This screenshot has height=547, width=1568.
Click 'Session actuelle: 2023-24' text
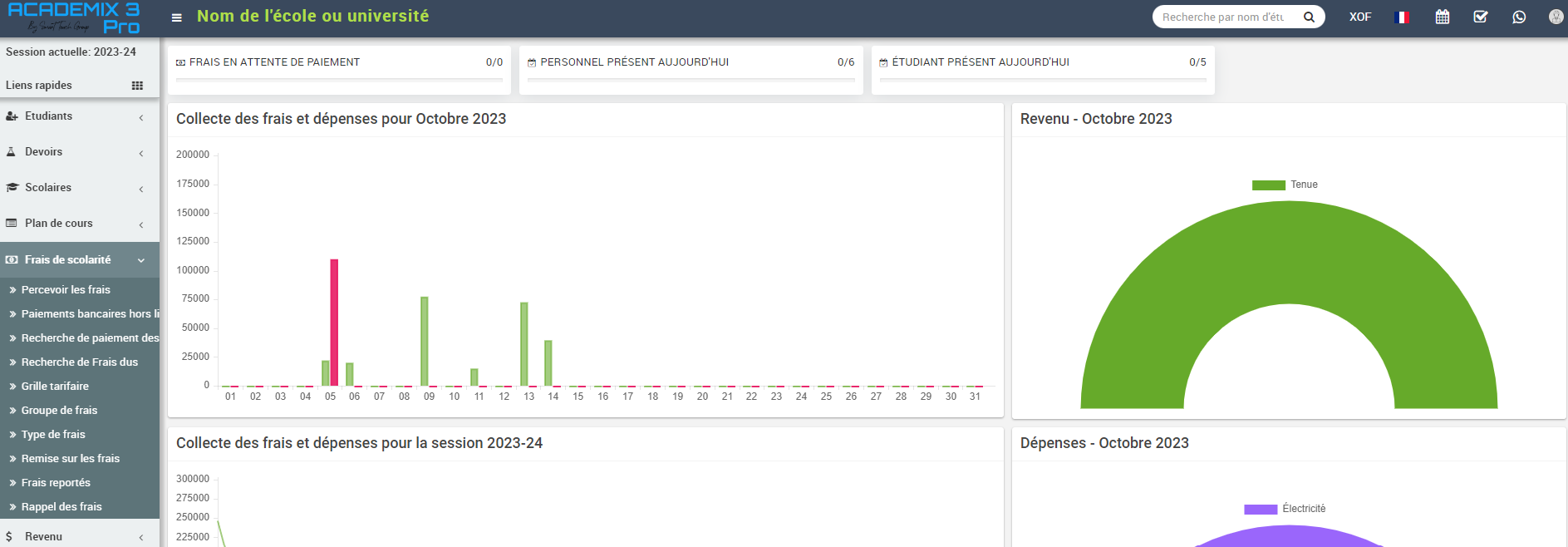coord(71,52)
